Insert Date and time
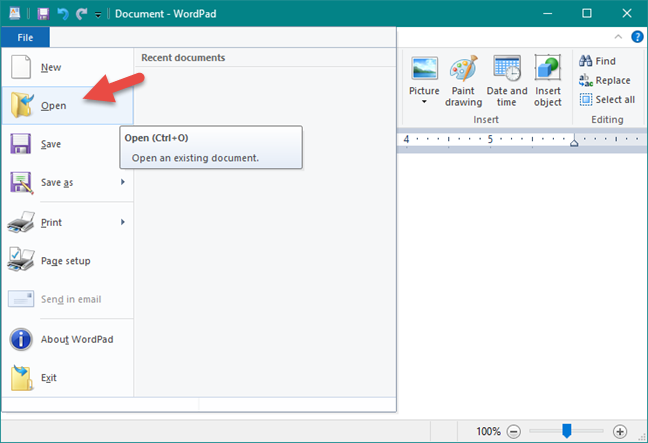The height and width of the screenshot is (443, 648). pos(507,68)
